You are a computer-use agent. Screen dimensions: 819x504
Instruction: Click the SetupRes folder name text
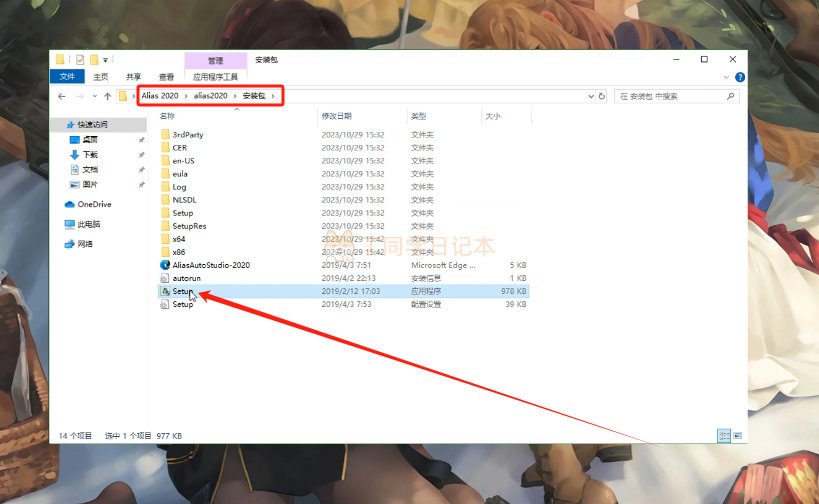coord(189,226)
